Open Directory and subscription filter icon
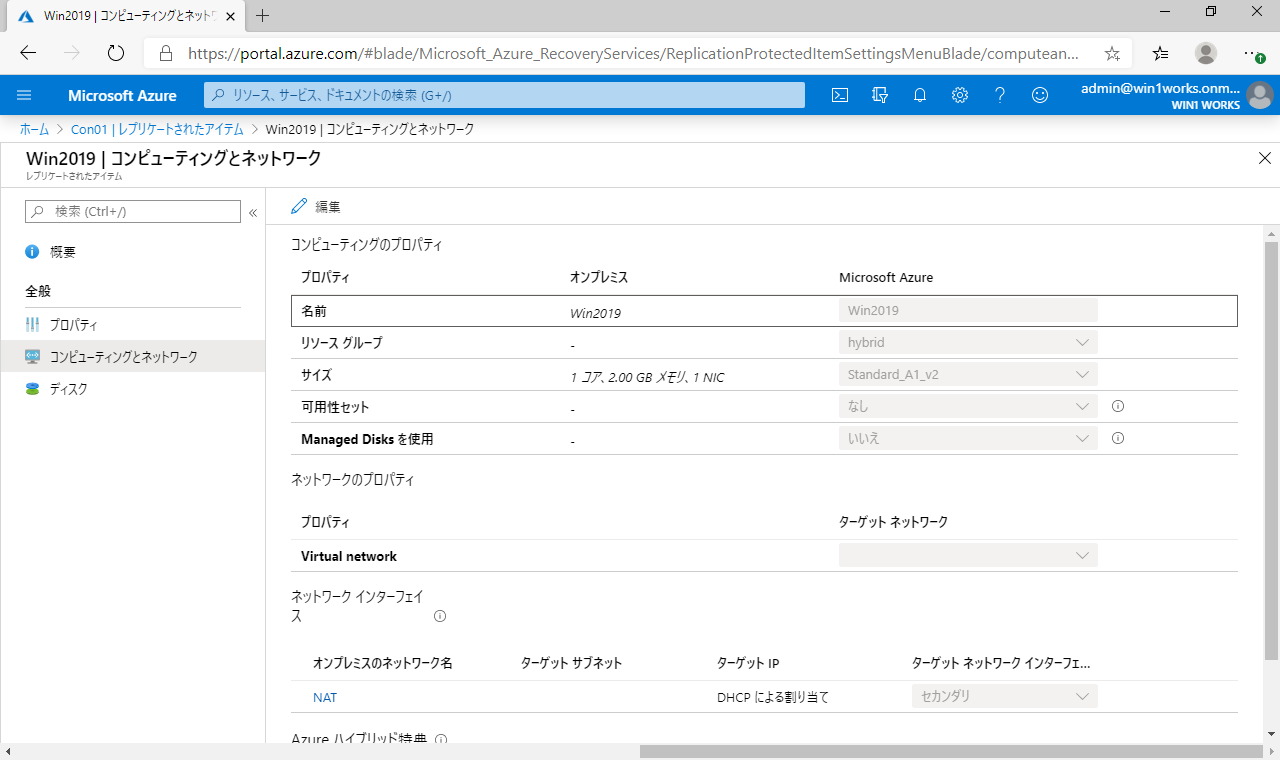This screenshot has width=1280, height=760. coord(880,95)
